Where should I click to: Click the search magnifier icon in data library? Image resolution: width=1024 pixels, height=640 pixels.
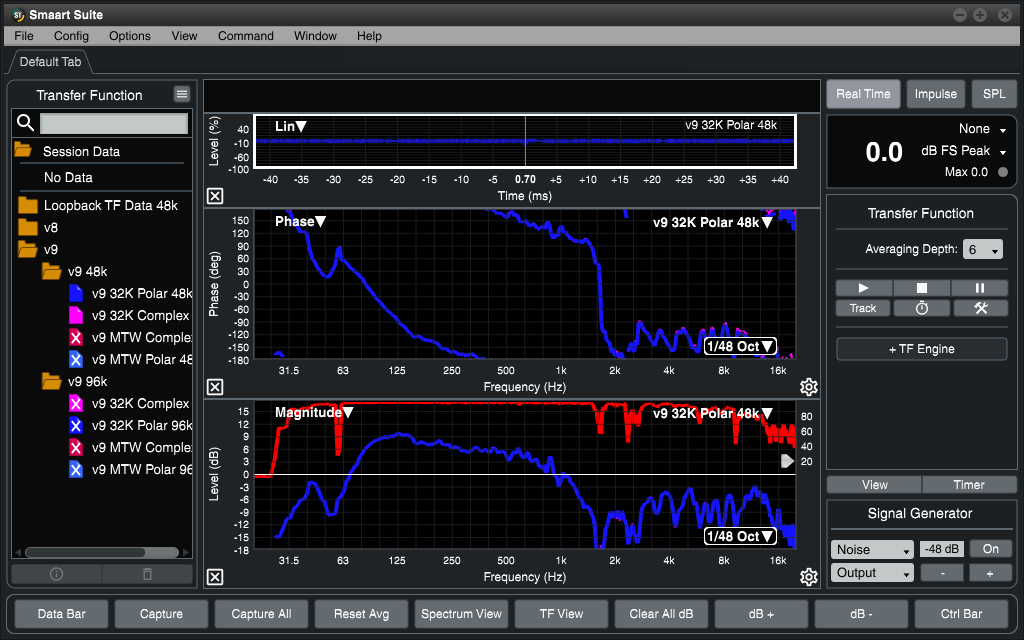click(x=25, y=122)
